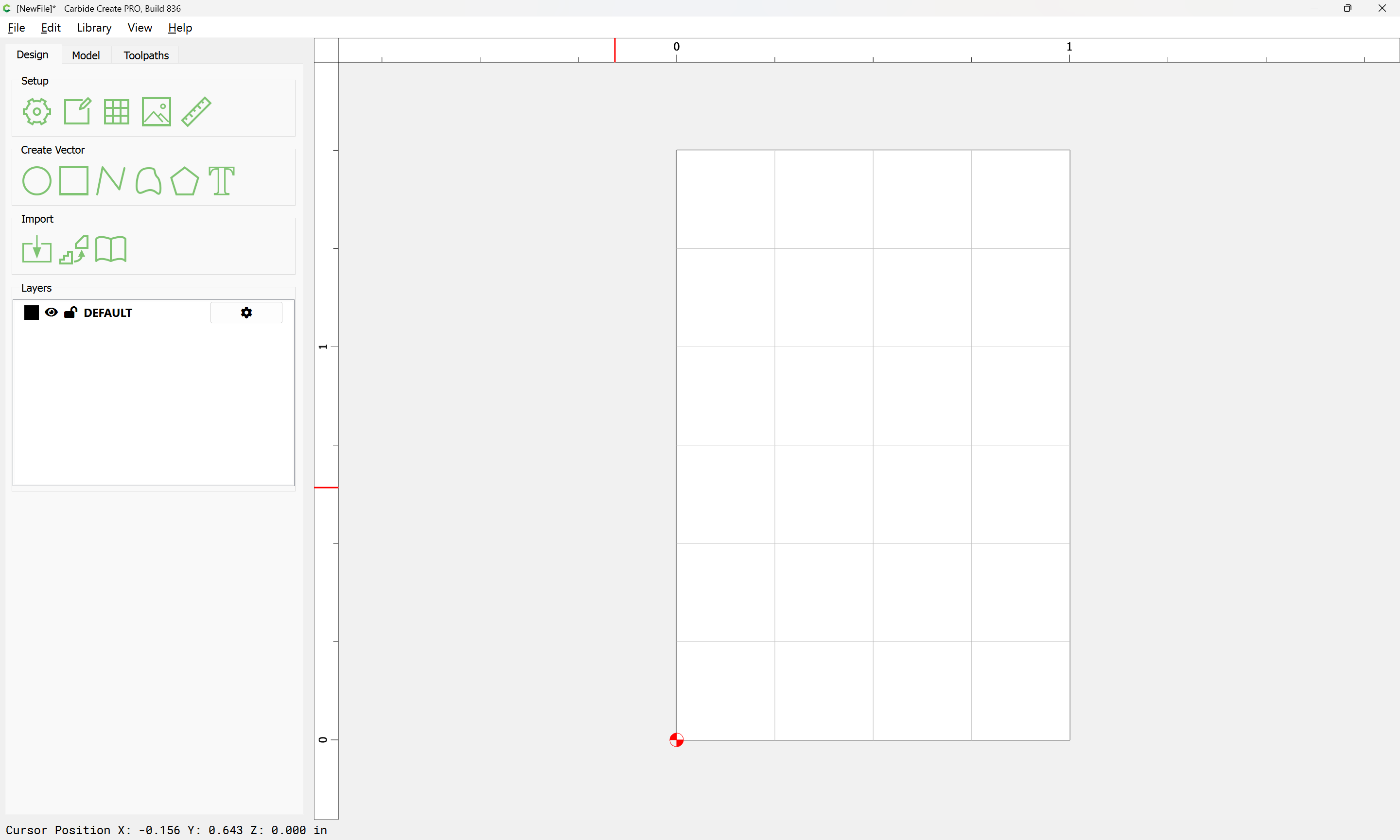The height and width of the screenshot is (840, 1400).
Task: Open DEFAULT layer settings gear button
Action: tap(246, 313)
